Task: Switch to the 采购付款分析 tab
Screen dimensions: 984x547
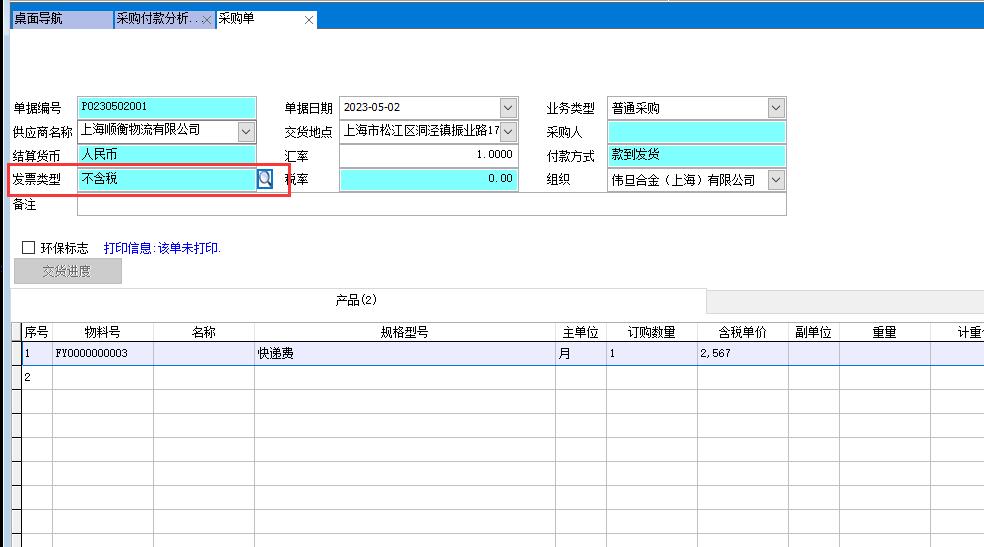Action: [x=157, y=19]
